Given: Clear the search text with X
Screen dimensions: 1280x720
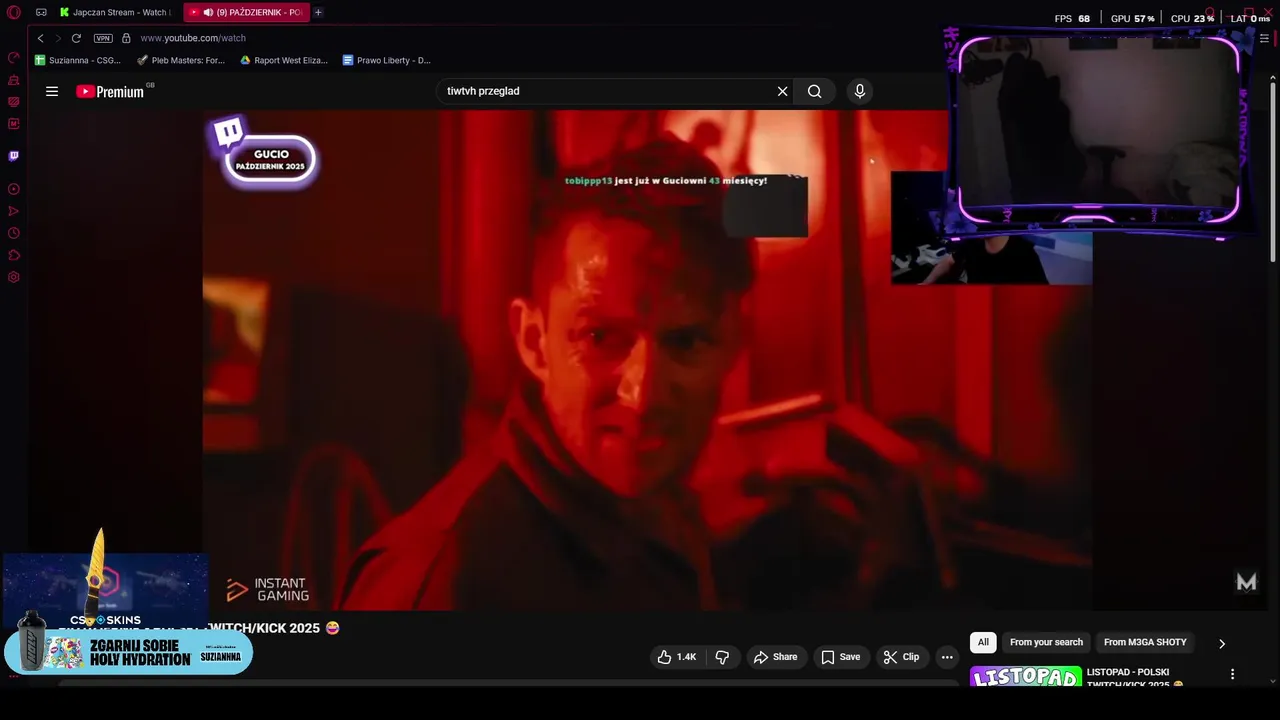Looking at the screenshot, I should pos(782,91).
